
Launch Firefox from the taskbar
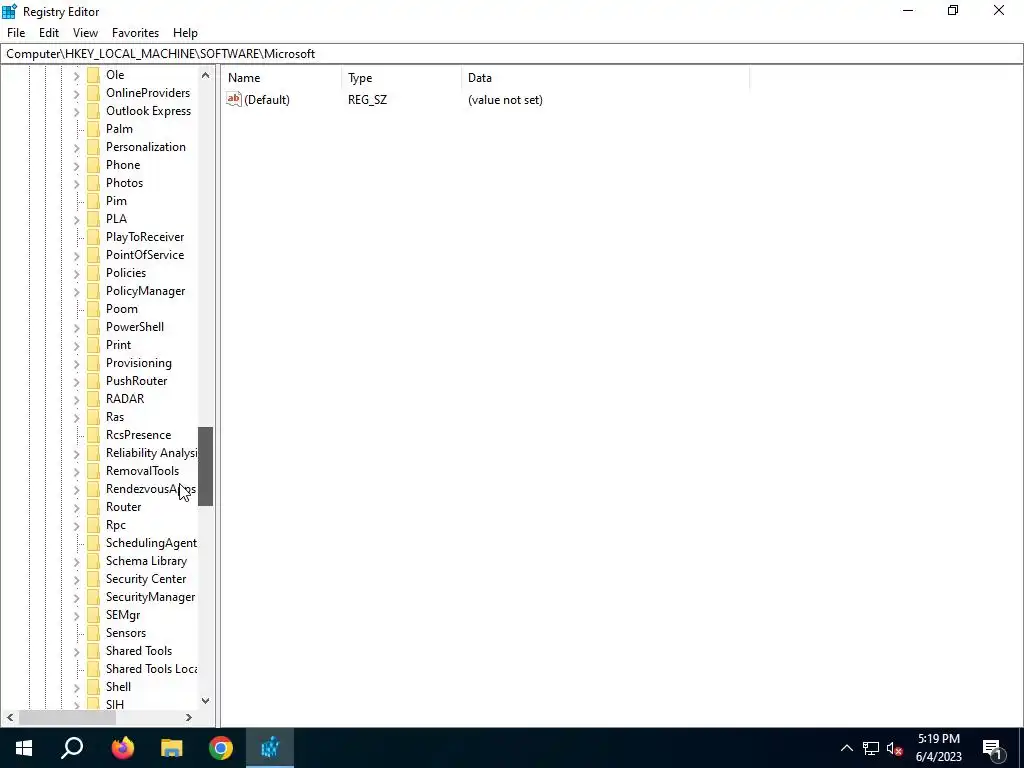(x=122, y=748)
